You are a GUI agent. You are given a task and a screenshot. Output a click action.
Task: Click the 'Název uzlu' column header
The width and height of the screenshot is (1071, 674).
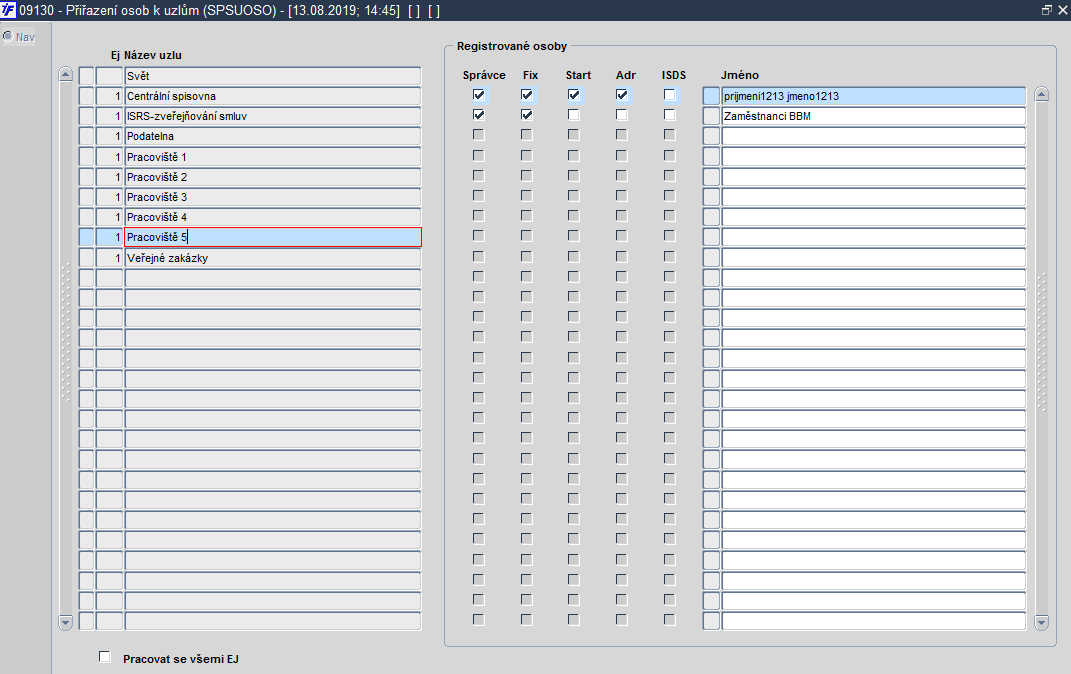pos(153,55)
